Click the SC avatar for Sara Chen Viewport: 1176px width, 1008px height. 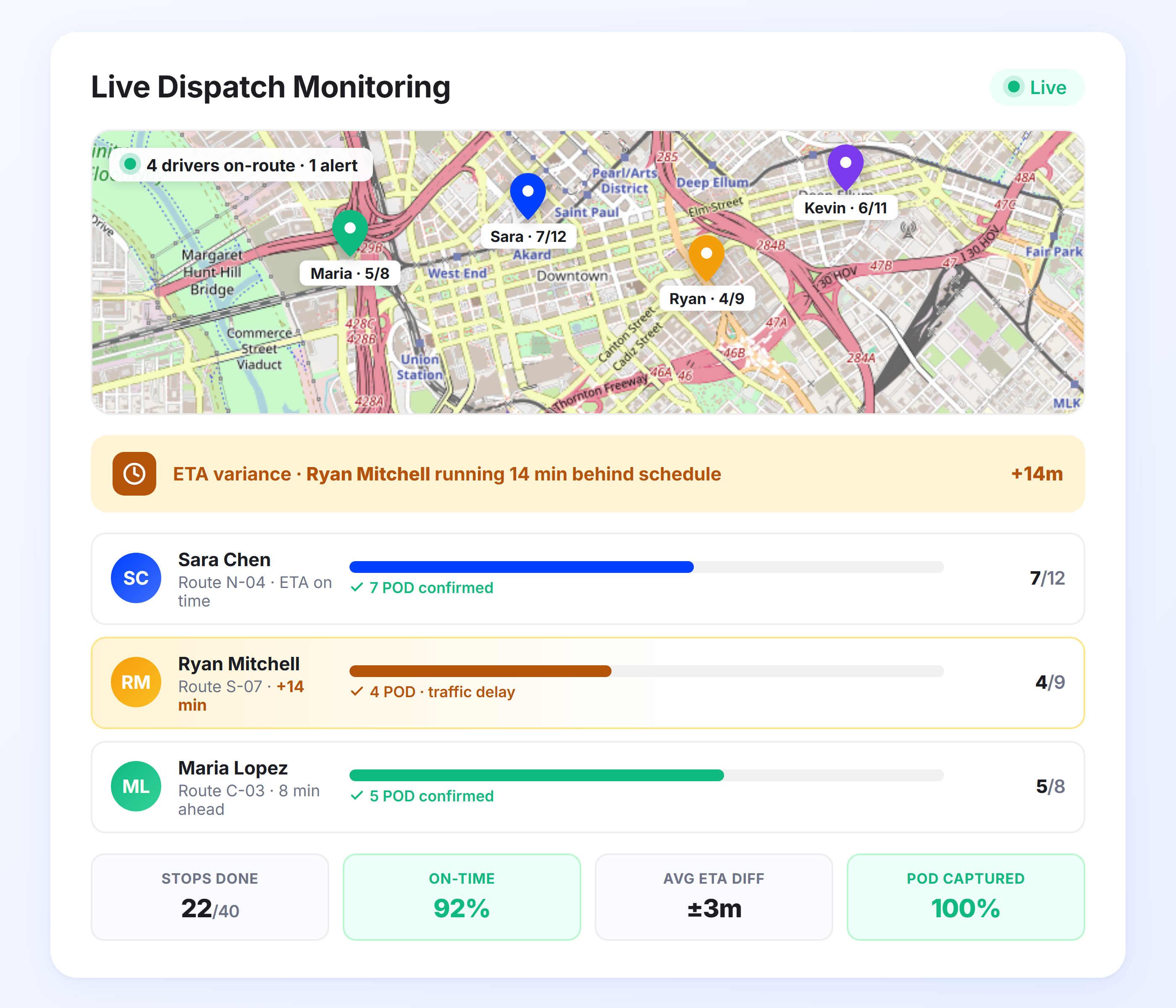click(136, 578)
